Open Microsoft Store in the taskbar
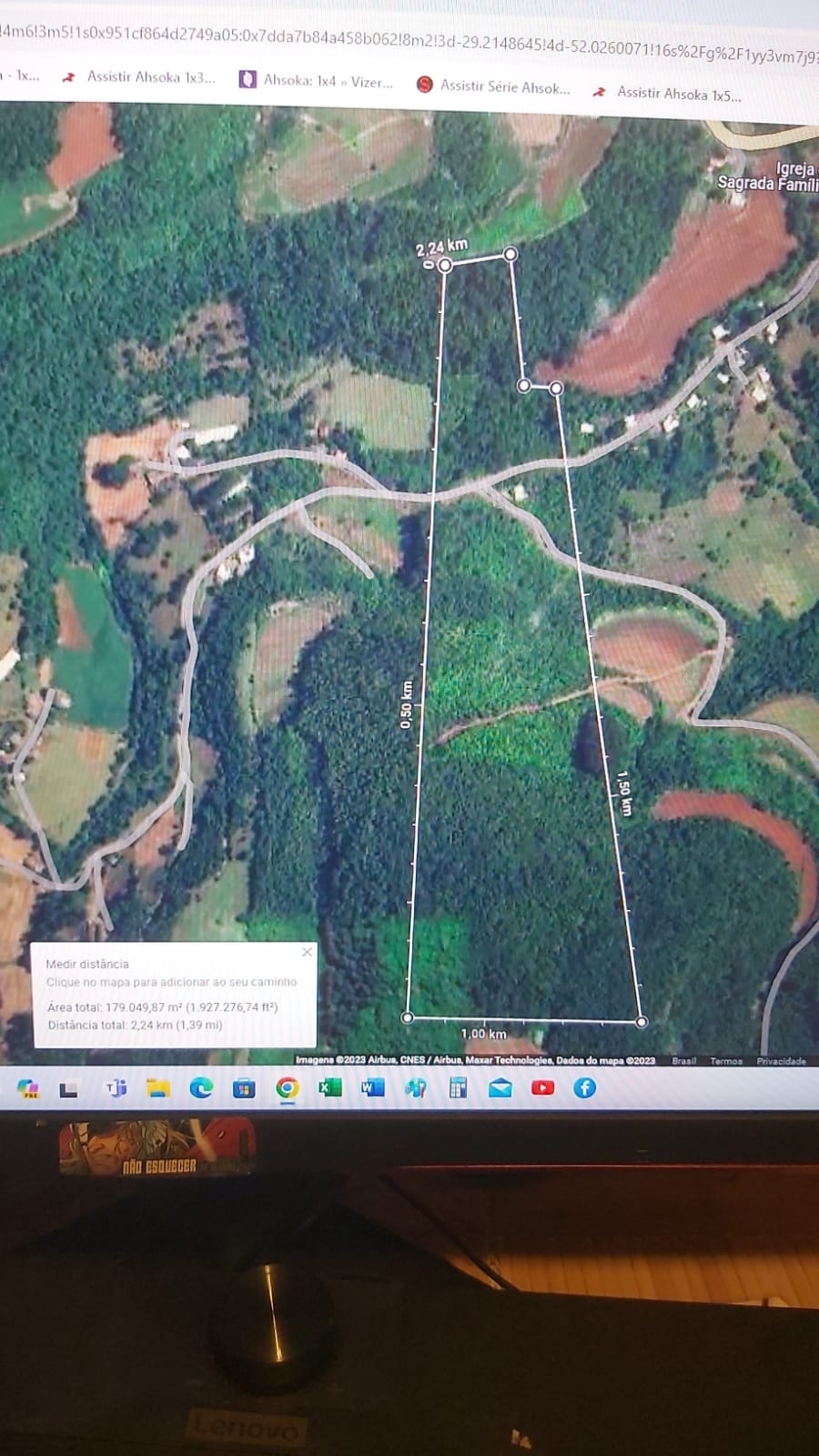The image size is (819, 1456). 244,1088
